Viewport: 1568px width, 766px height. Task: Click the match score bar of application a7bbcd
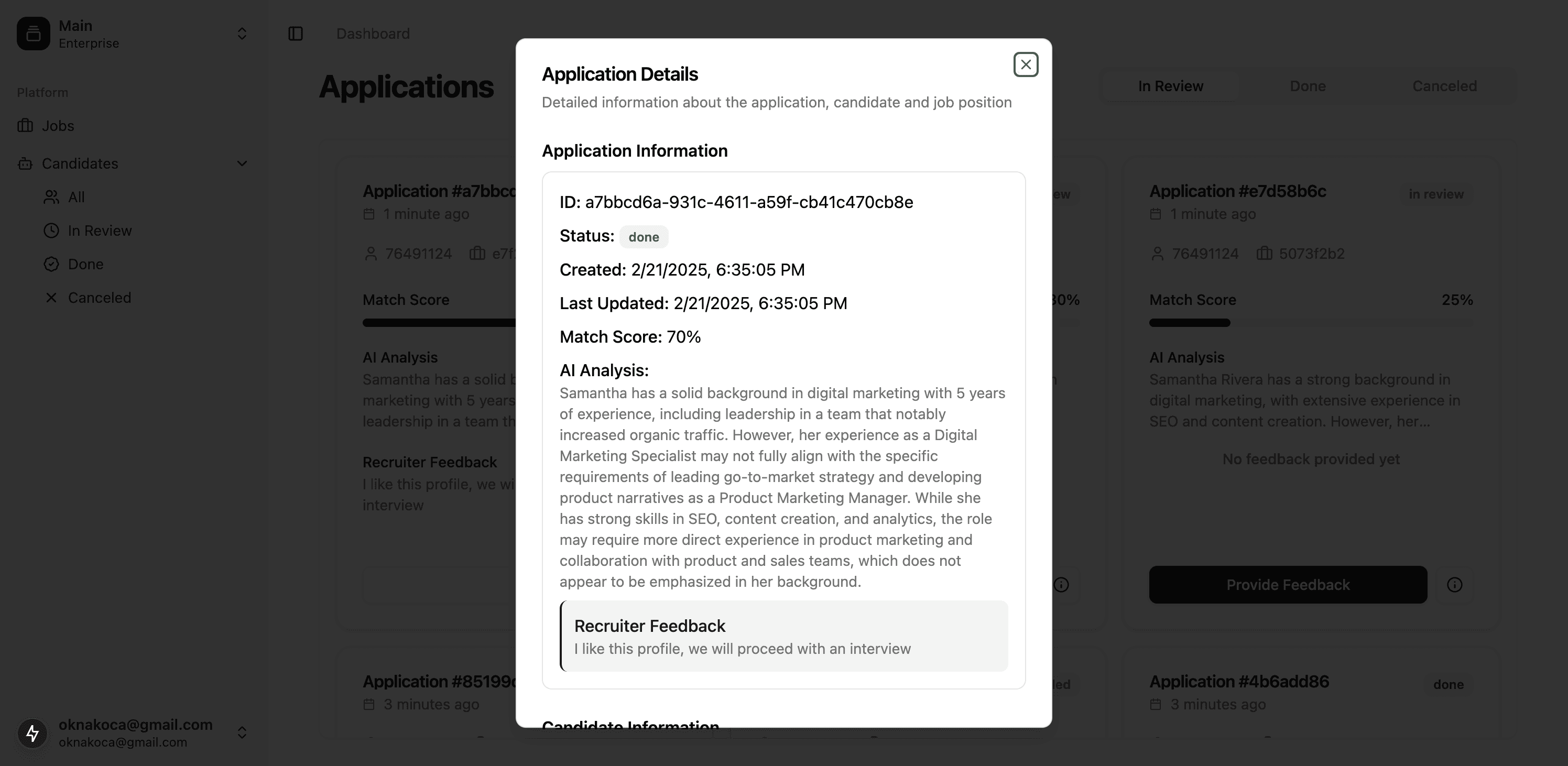coord(439,323)
